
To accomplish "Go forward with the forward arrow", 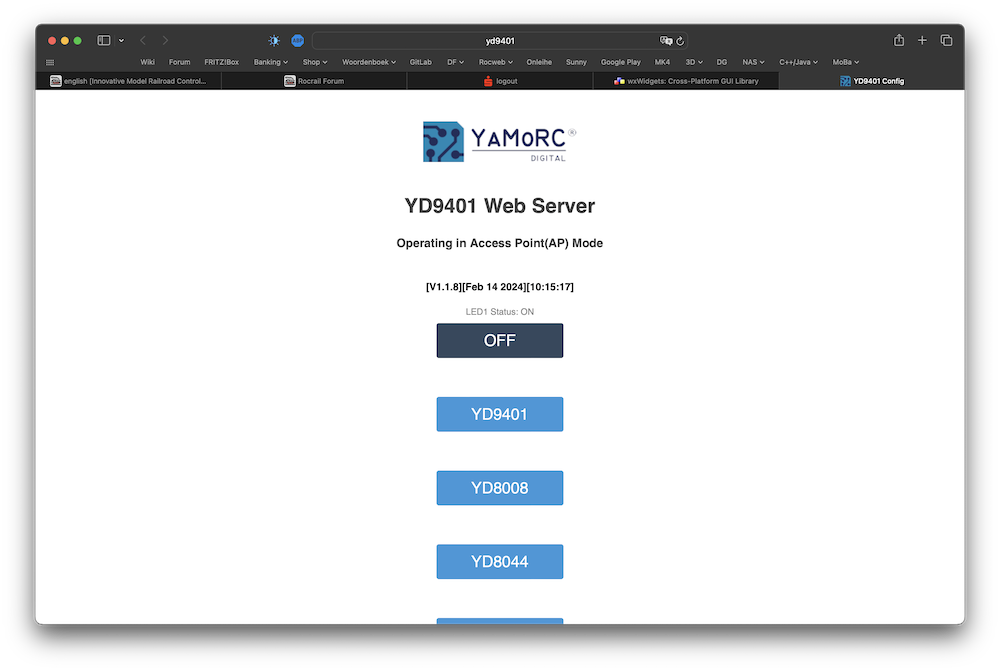I will click(x=165, y=40).
